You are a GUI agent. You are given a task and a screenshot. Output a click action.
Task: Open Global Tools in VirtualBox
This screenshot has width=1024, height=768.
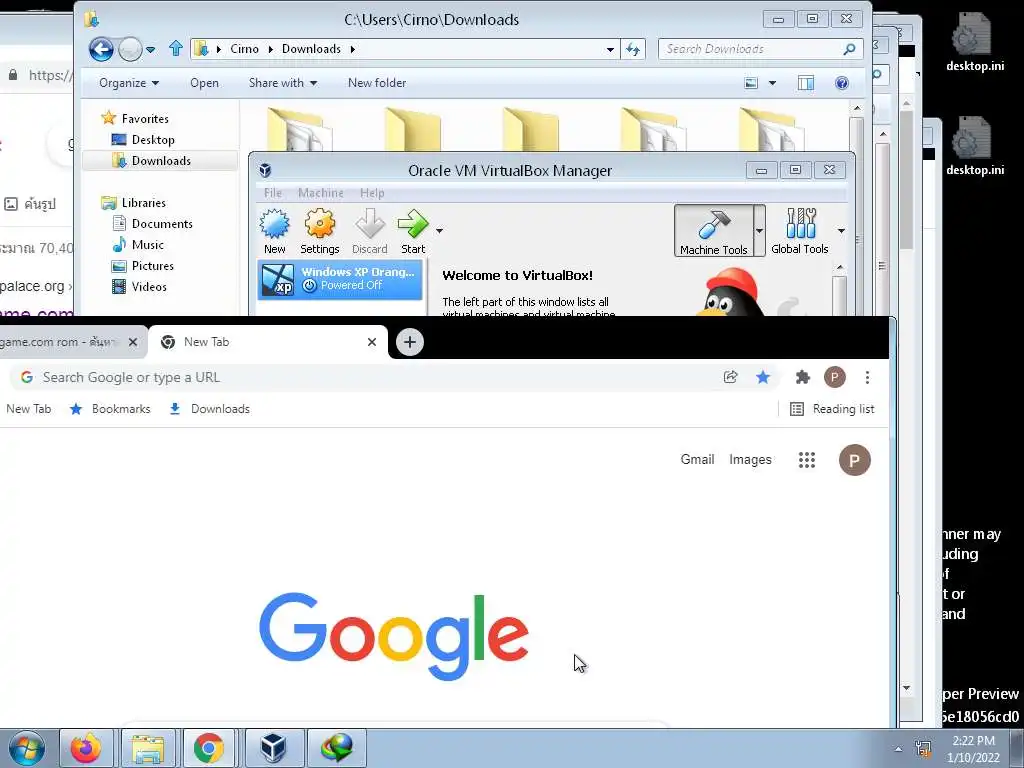pos(799,231)
